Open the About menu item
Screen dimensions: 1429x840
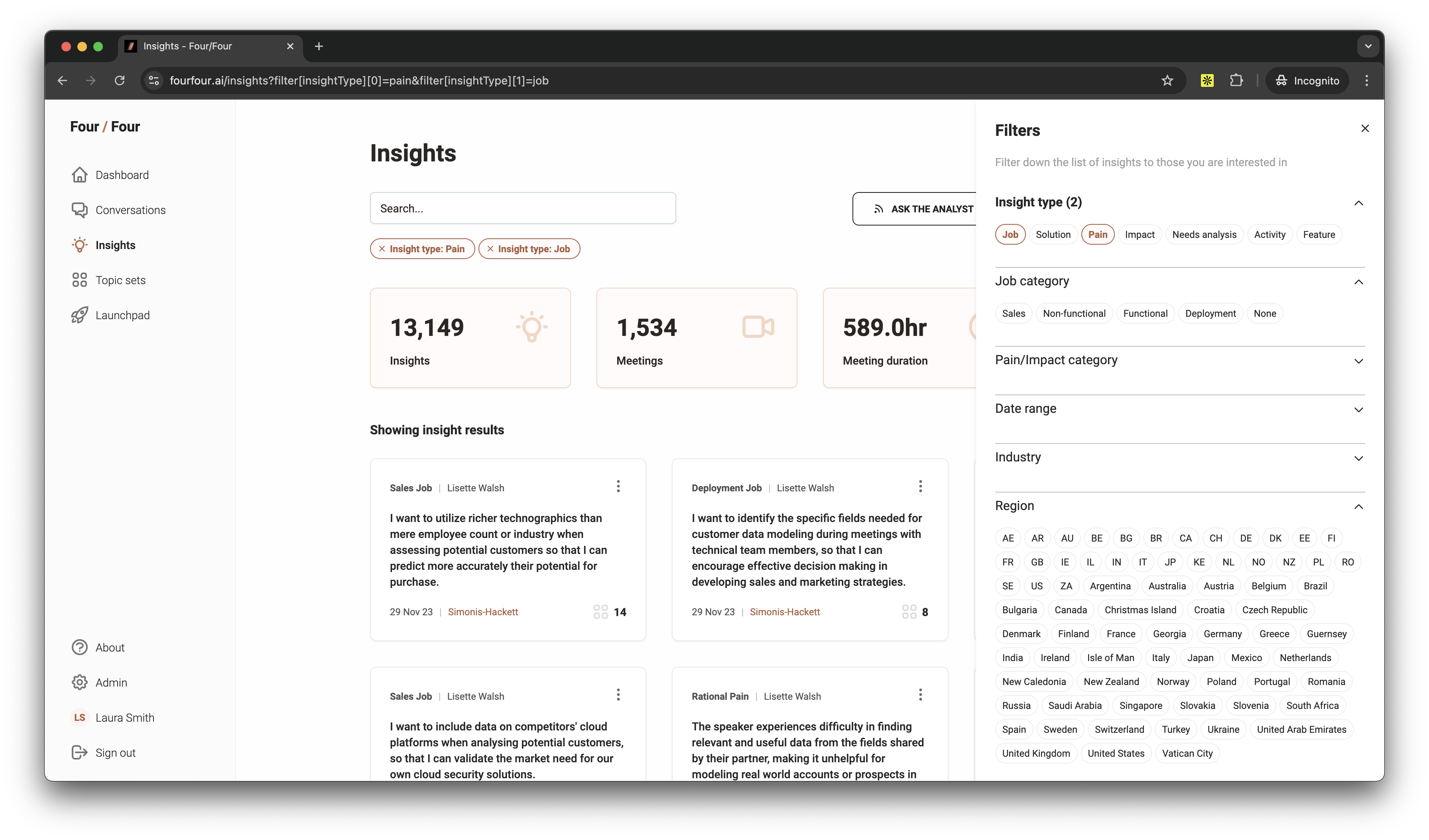point(109,647)
